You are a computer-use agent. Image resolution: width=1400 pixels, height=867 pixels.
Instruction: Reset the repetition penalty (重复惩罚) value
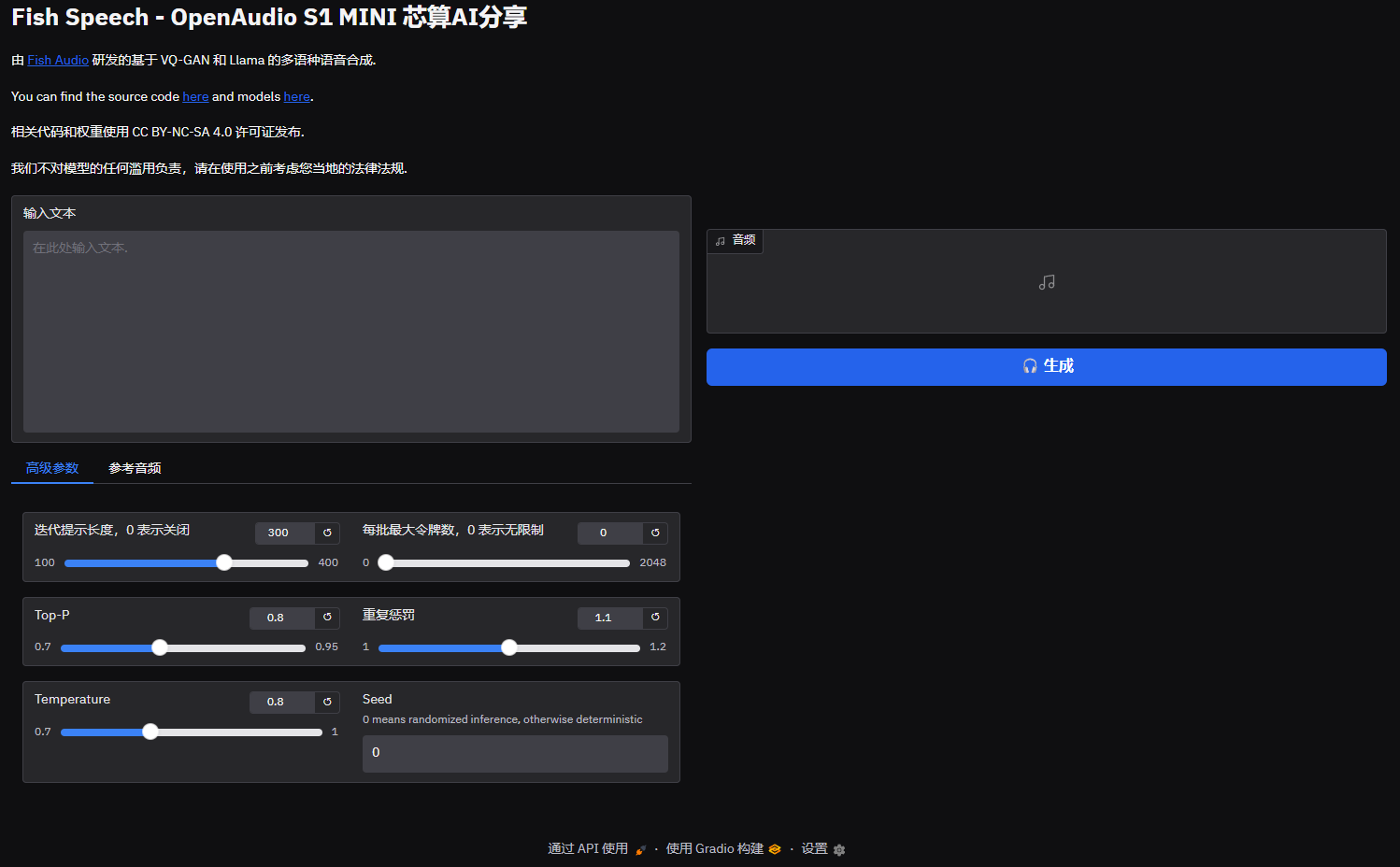pyautogui.click(x=655, y=618)
